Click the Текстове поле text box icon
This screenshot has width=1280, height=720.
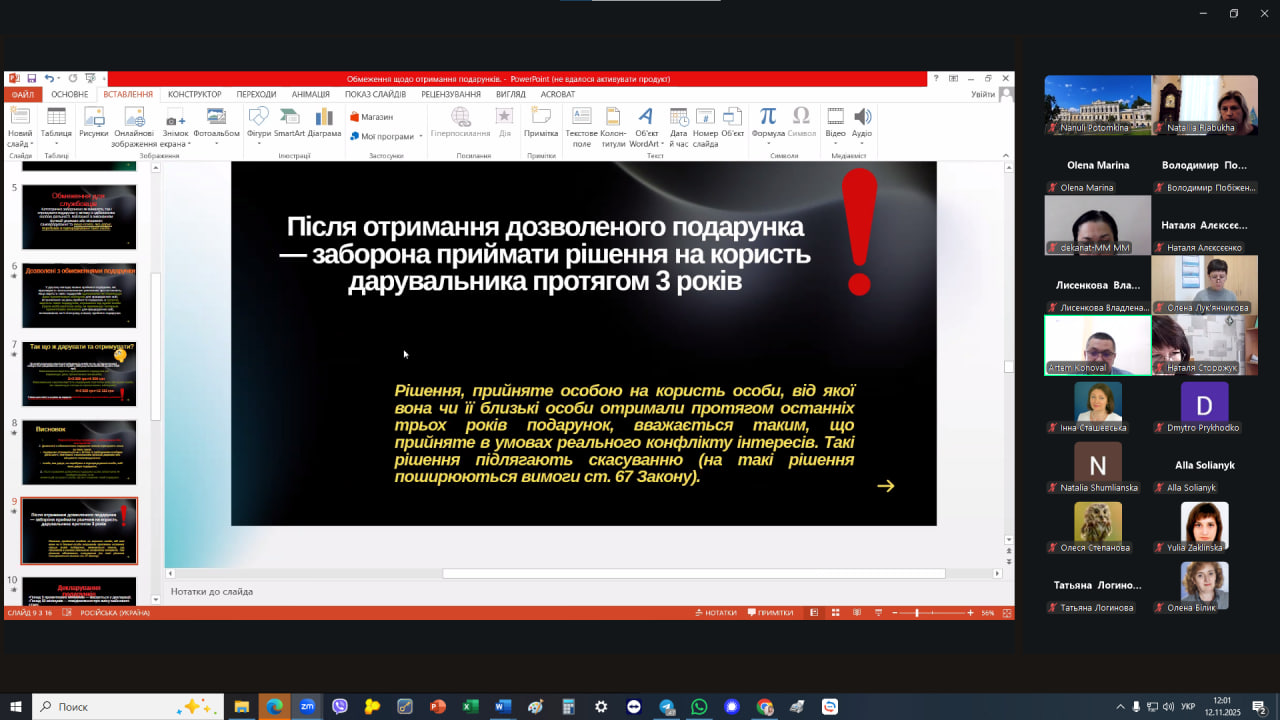581,124
